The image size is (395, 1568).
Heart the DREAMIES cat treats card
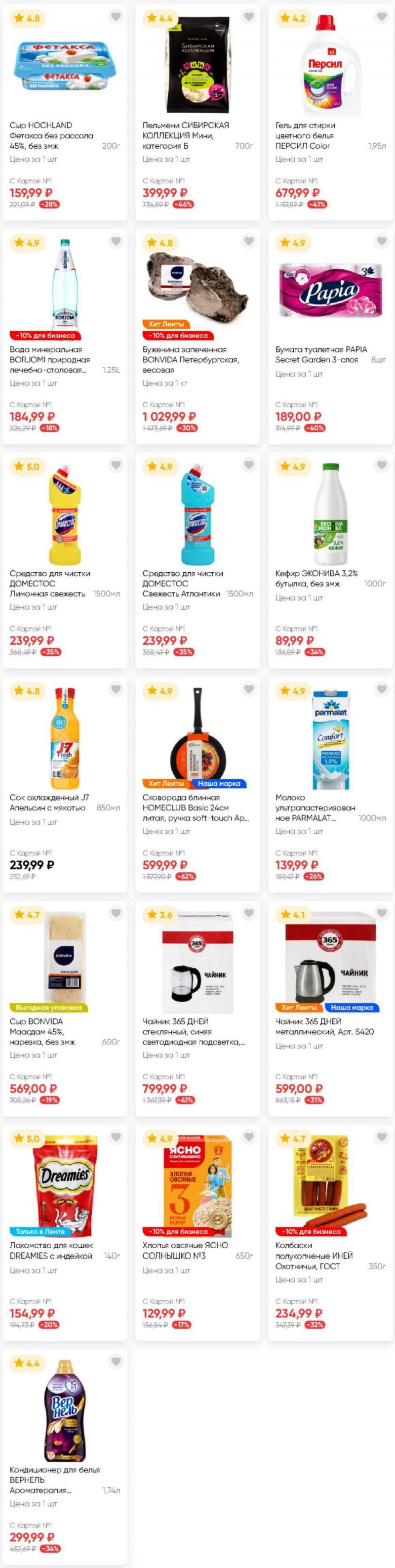[116, 1137]
